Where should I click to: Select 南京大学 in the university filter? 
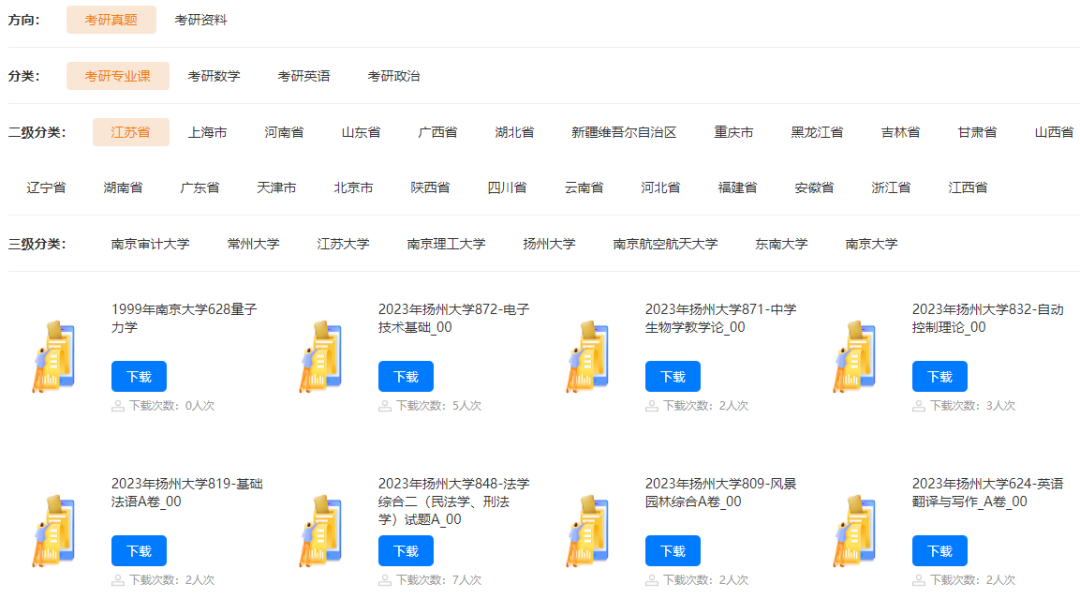[871, 243]
